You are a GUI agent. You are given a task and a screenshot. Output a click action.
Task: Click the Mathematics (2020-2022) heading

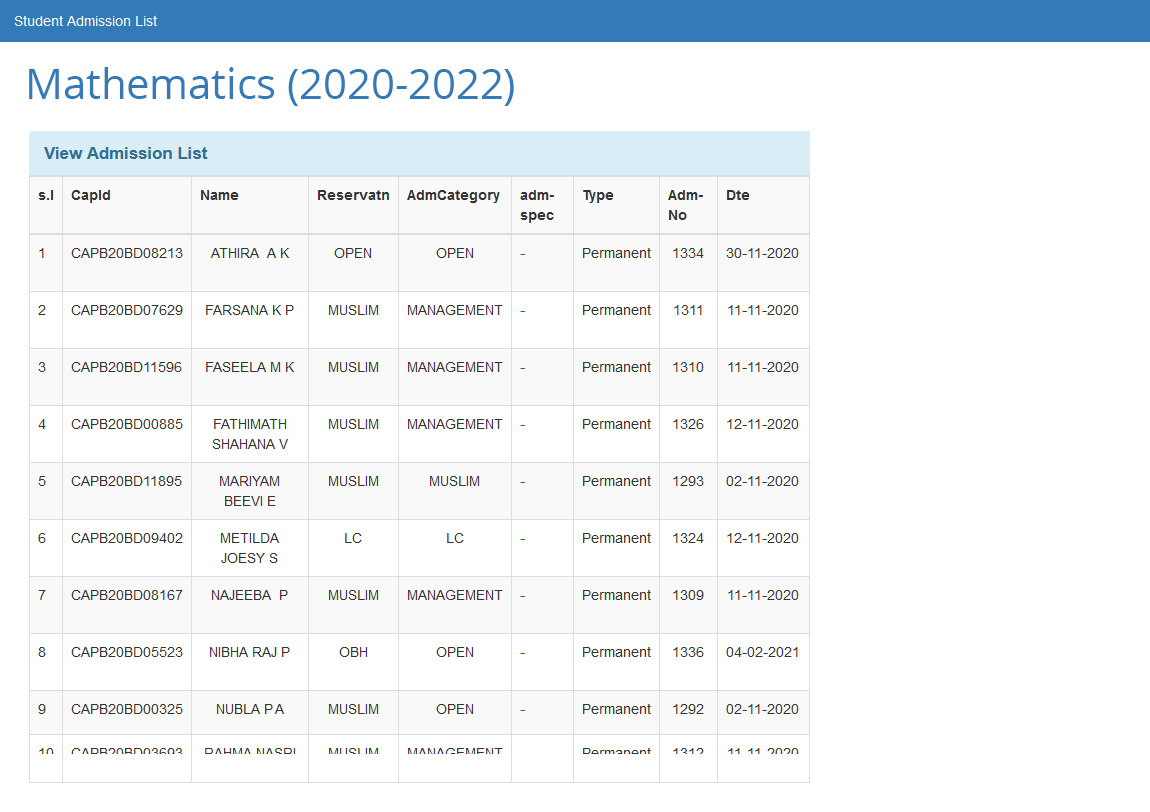[270, 84]
